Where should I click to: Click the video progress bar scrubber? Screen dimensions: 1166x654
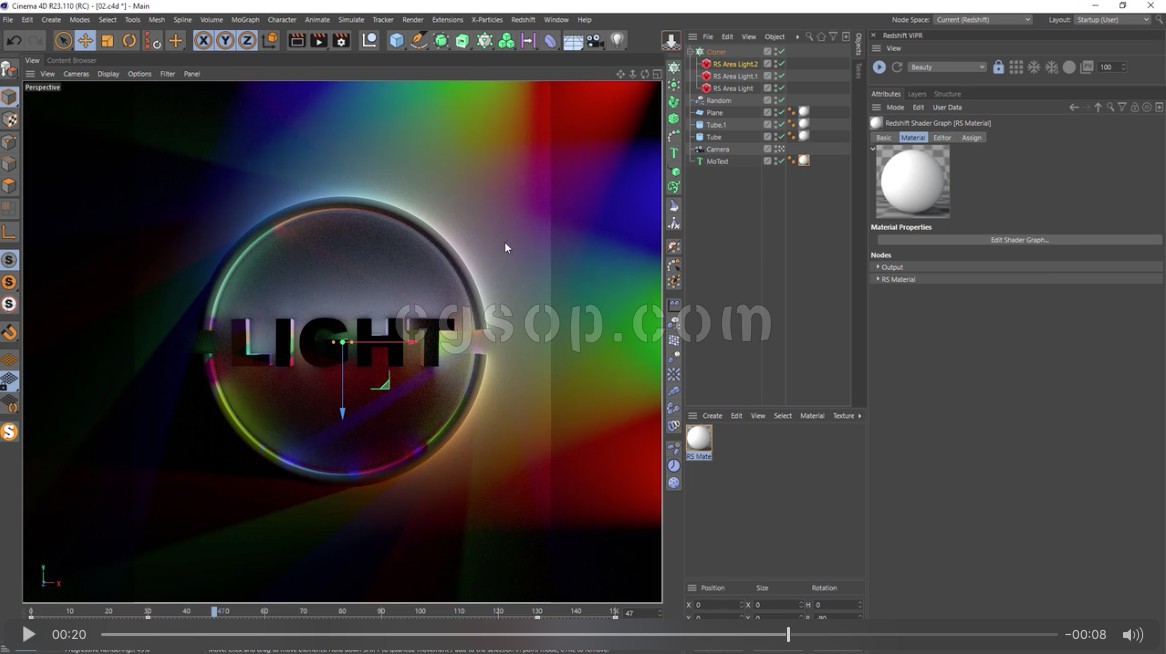[x=788, y=634]
